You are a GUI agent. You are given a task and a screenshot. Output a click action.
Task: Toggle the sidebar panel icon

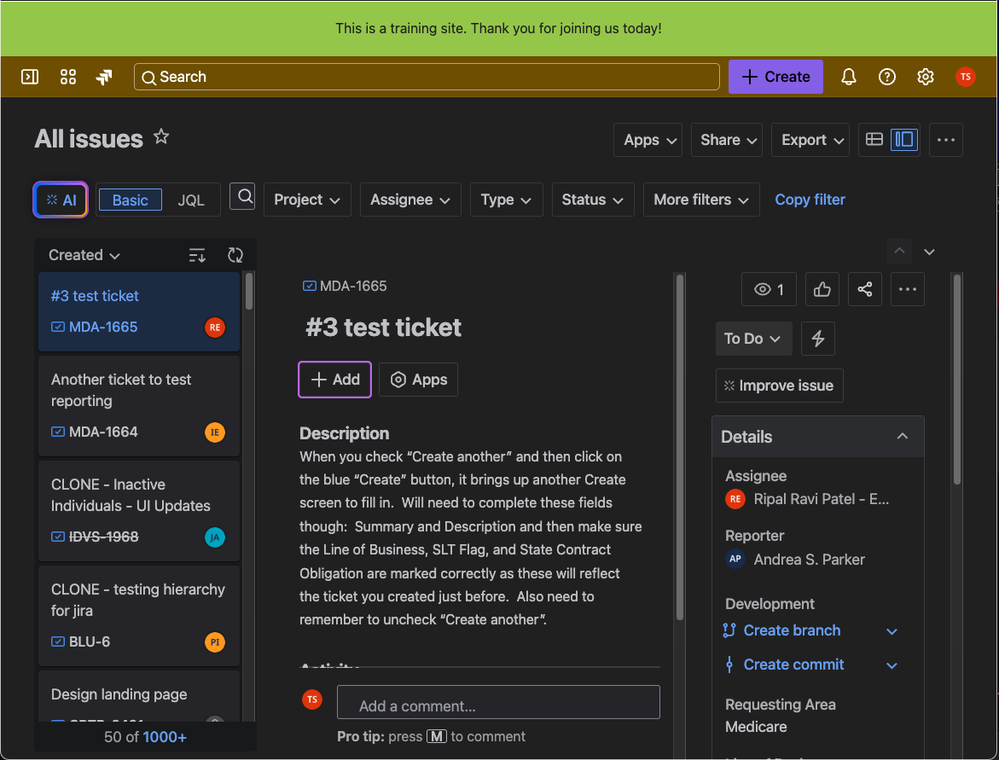pos(30,77)
